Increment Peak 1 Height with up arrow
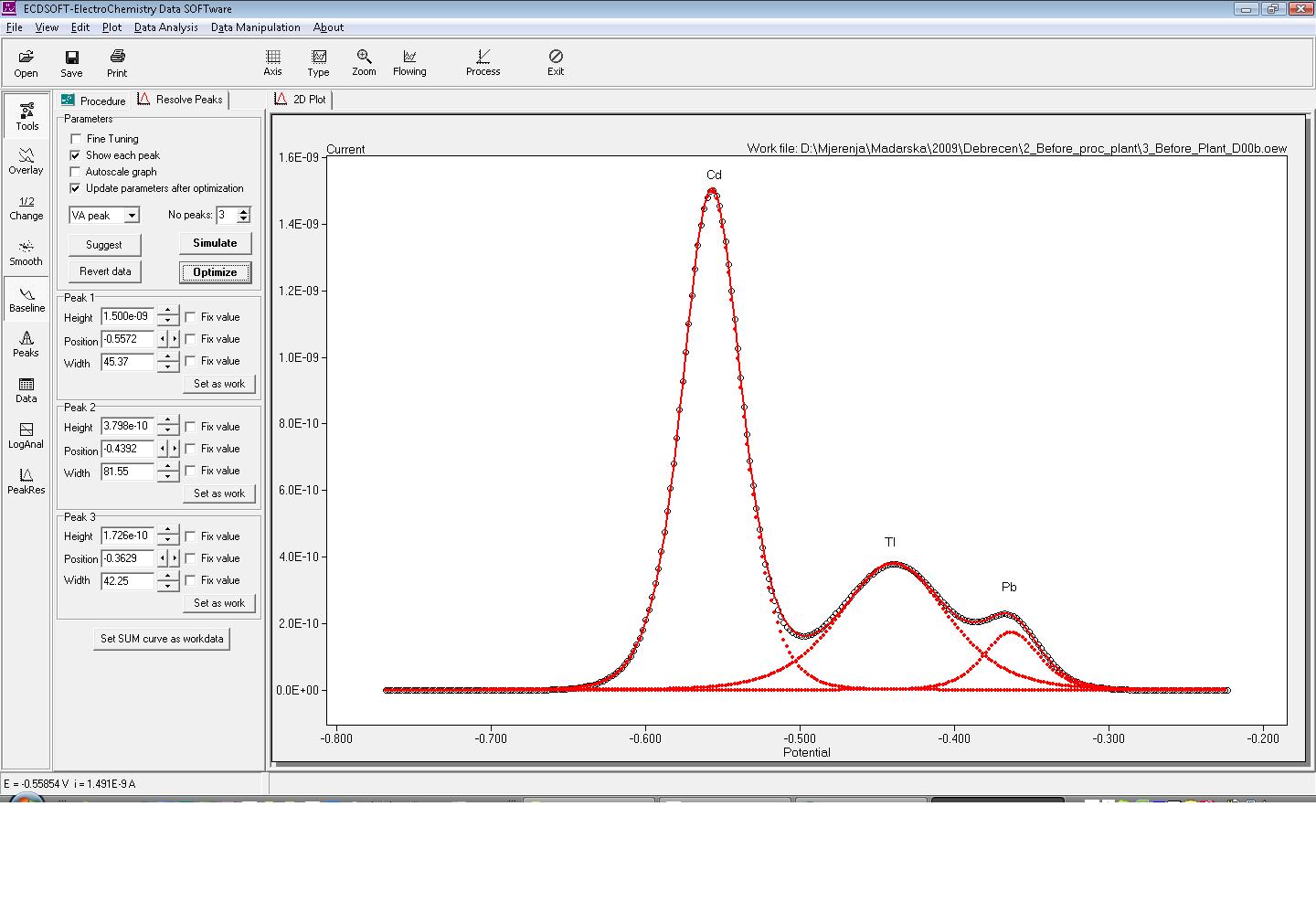The image size is (1316, 923). [x=167, y=312]
